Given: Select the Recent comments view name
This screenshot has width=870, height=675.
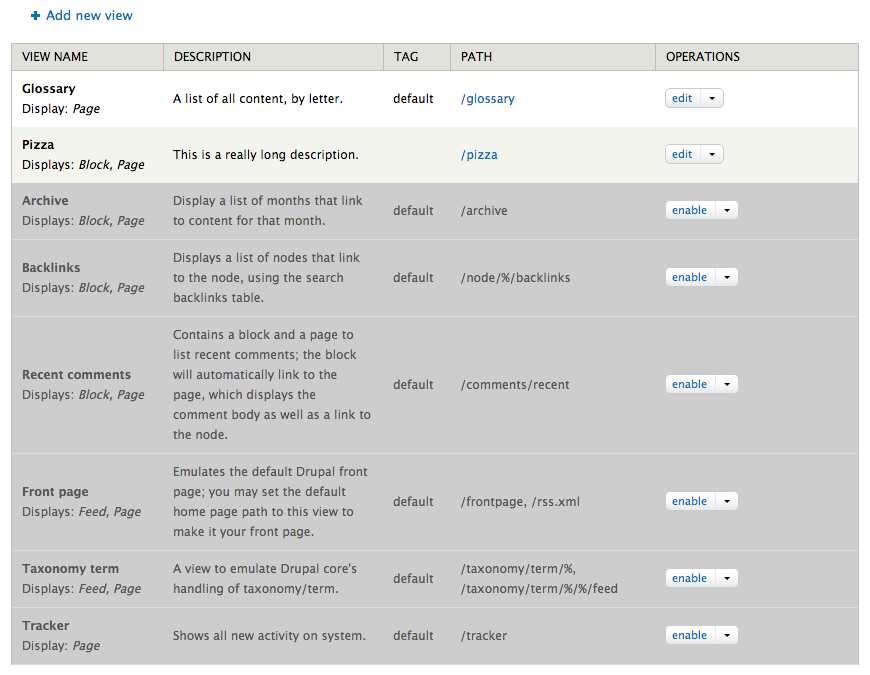Looking at the screenshot, I should click(x=77, y=375).
